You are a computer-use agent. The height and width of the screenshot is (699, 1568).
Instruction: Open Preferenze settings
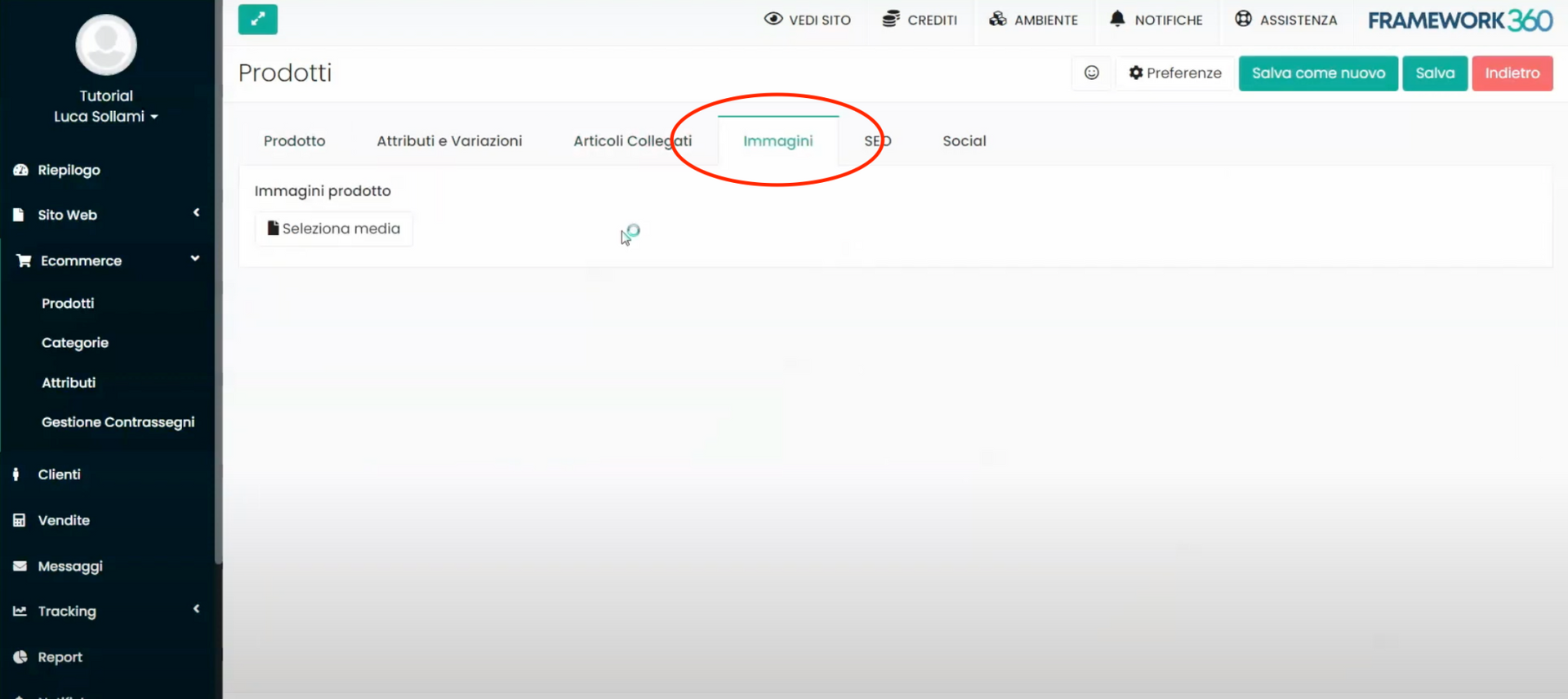(1175, 73)
